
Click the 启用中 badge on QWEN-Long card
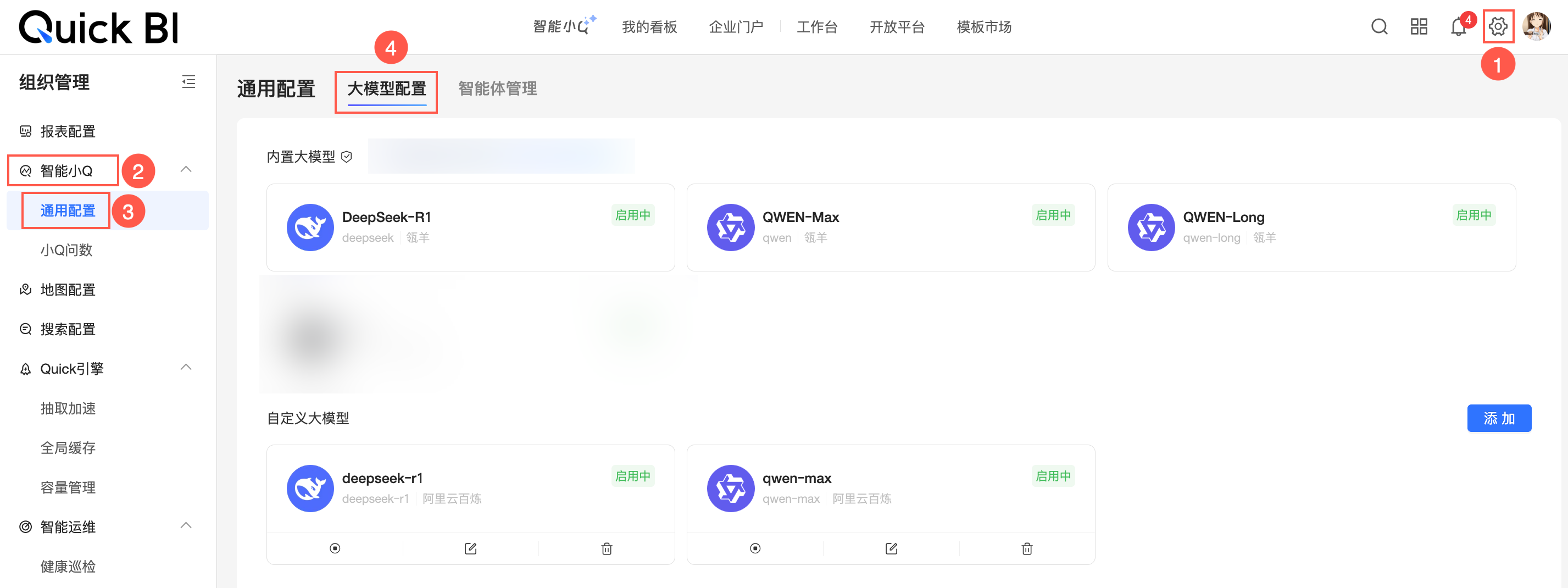(x=1474, y=215)
